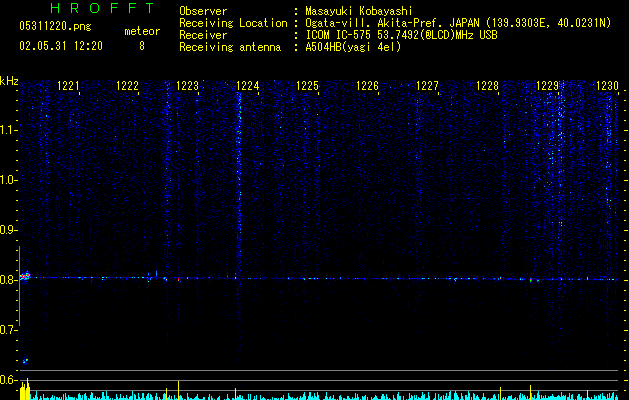Click the 1223 time marker
This screenshot has width=629, height=400.
point(187,86)
